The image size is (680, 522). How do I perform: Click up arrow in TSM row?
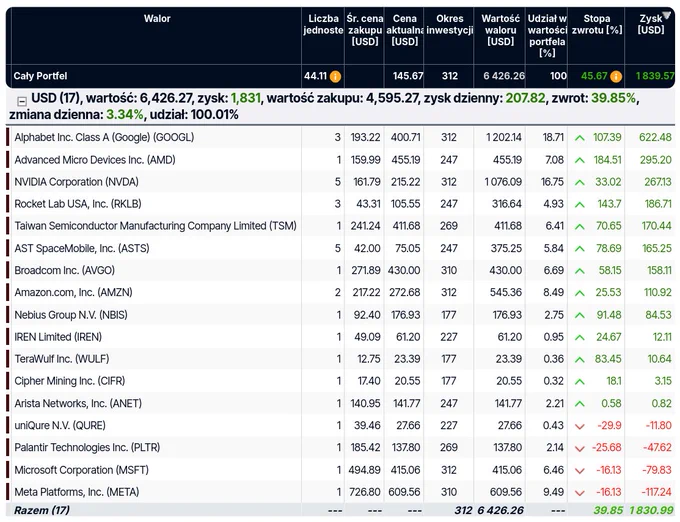(x=579, y=226)
